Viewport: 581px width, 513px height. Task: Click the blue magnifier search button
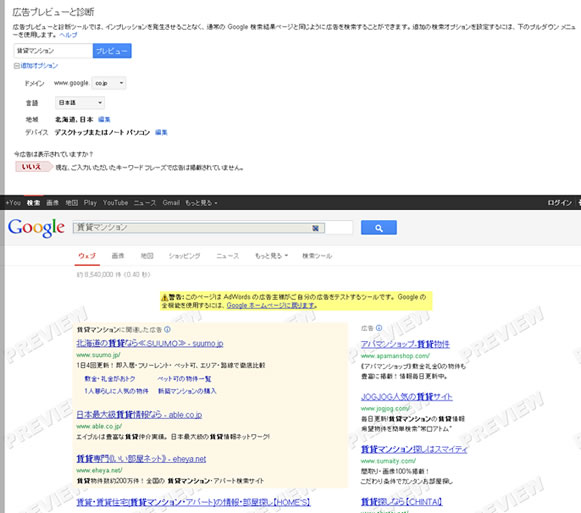[x=379, y=228]
